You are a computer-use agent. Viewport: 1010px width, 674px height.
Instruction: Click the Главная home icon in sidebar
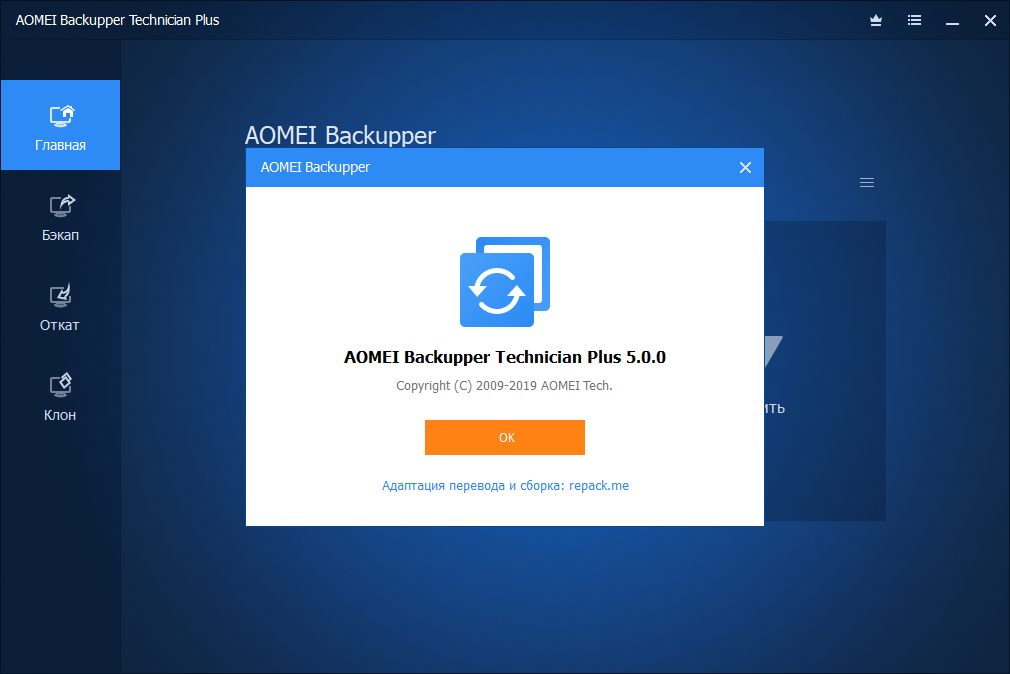pyautogui.click(x=61, y=115)
